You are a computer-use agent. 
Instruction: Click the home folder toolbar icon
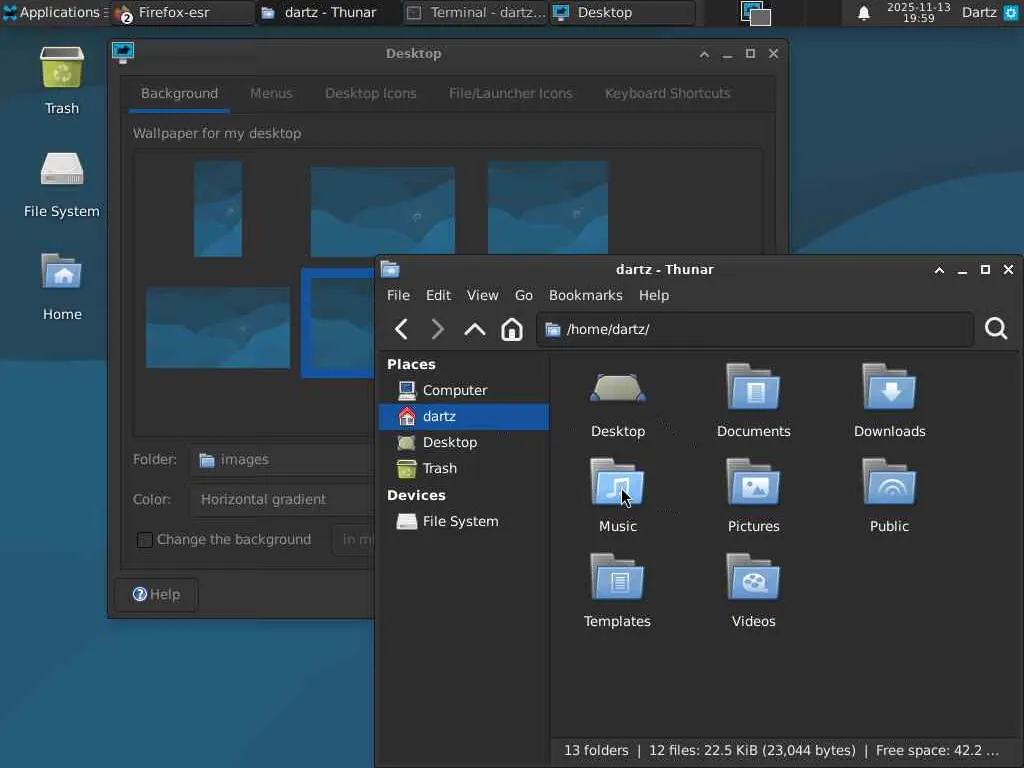511,329
